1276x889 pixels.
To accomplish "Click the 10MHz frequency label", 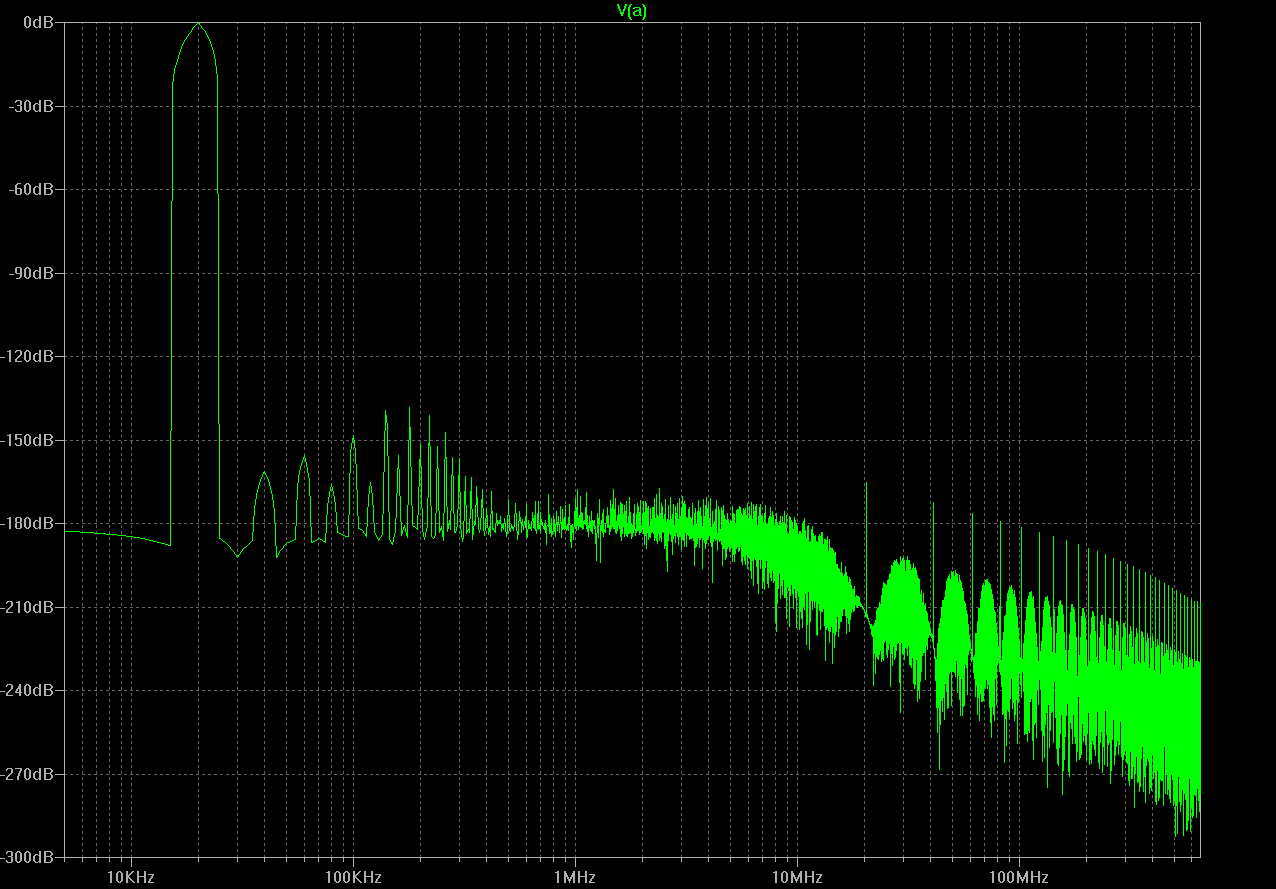I will pos(797,878).
